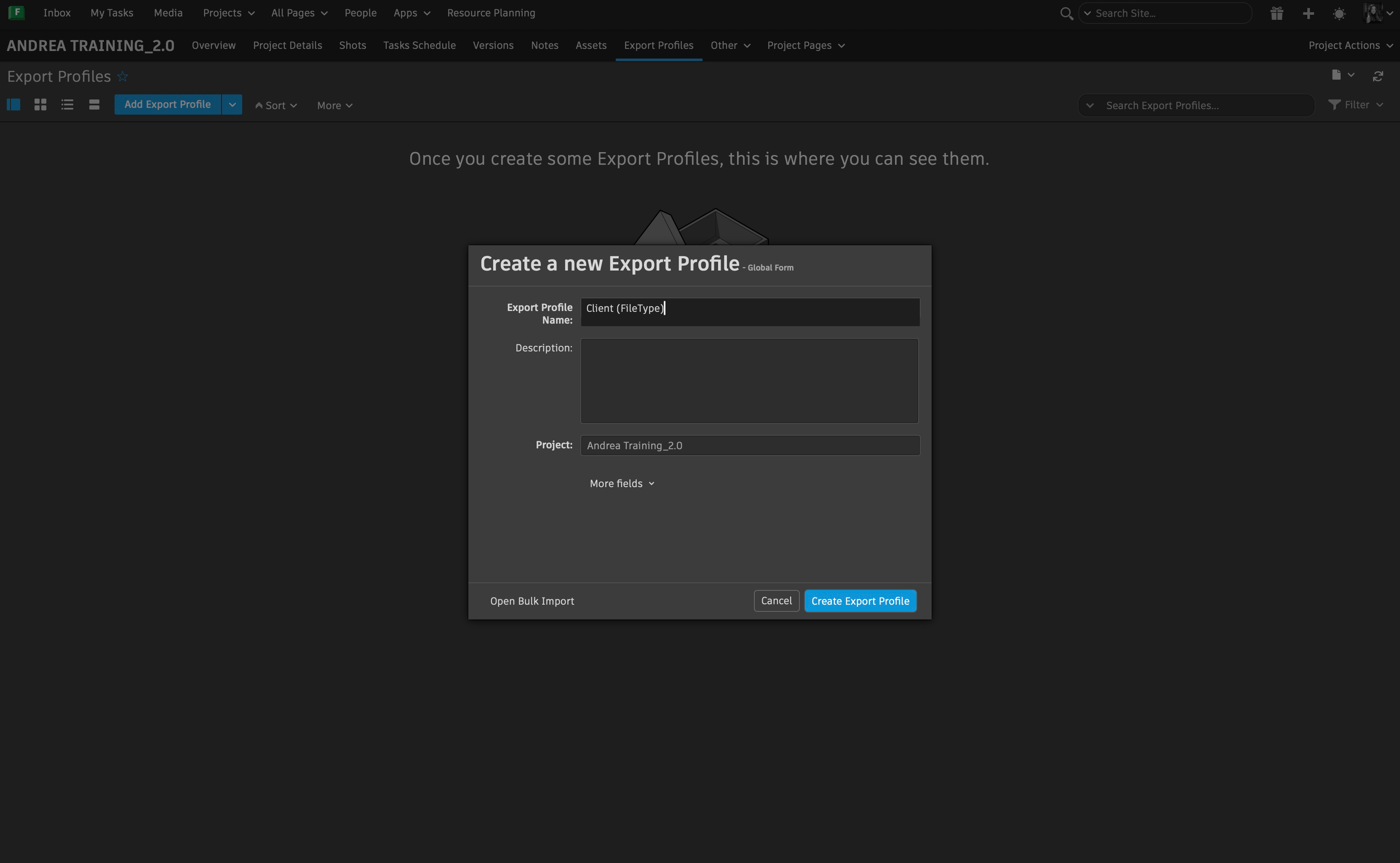Click the site search magnifier icon
The height and width of the screenshot is (863, 1400).
[x=1066, y=13]
